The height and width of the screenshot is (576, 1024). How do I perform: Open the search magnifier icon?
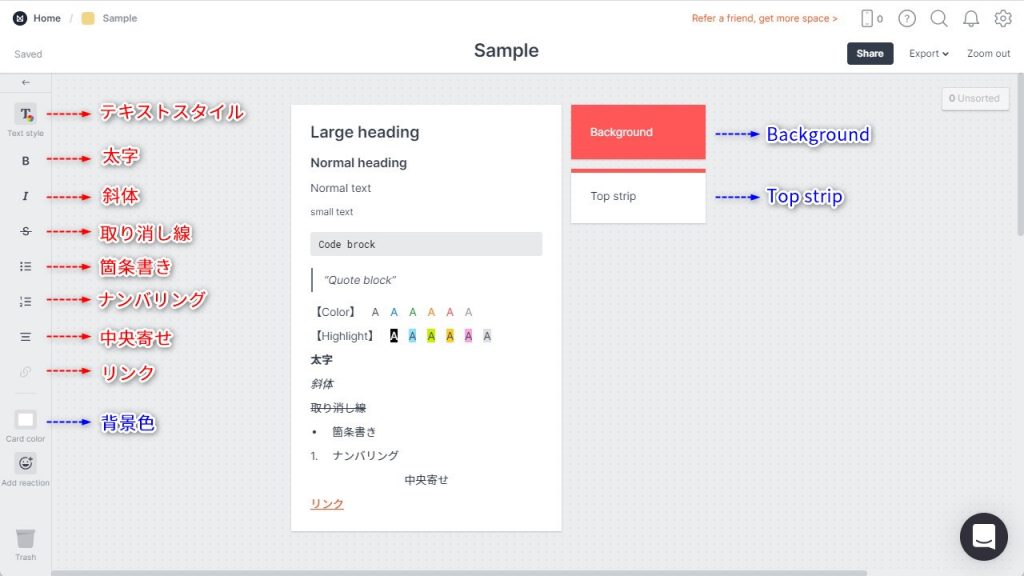(x=939, y=18)
